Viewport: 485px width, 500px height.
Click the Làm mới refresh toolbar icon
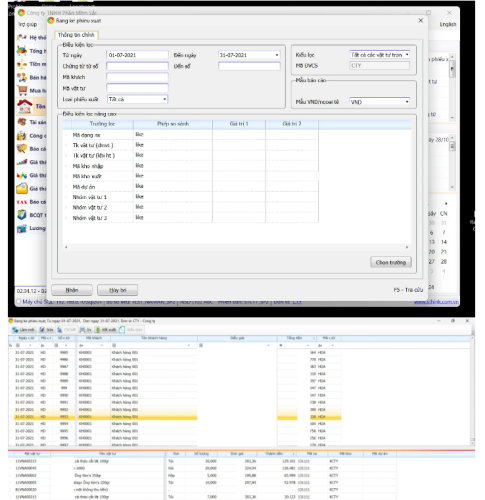pos(15,330)
